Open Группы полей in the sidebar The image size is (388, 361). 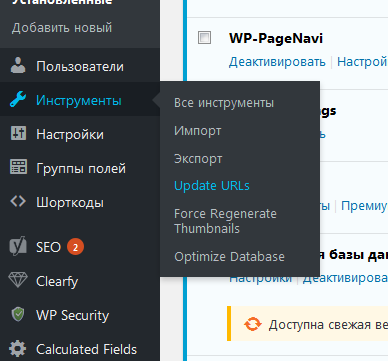pos(81,168)
